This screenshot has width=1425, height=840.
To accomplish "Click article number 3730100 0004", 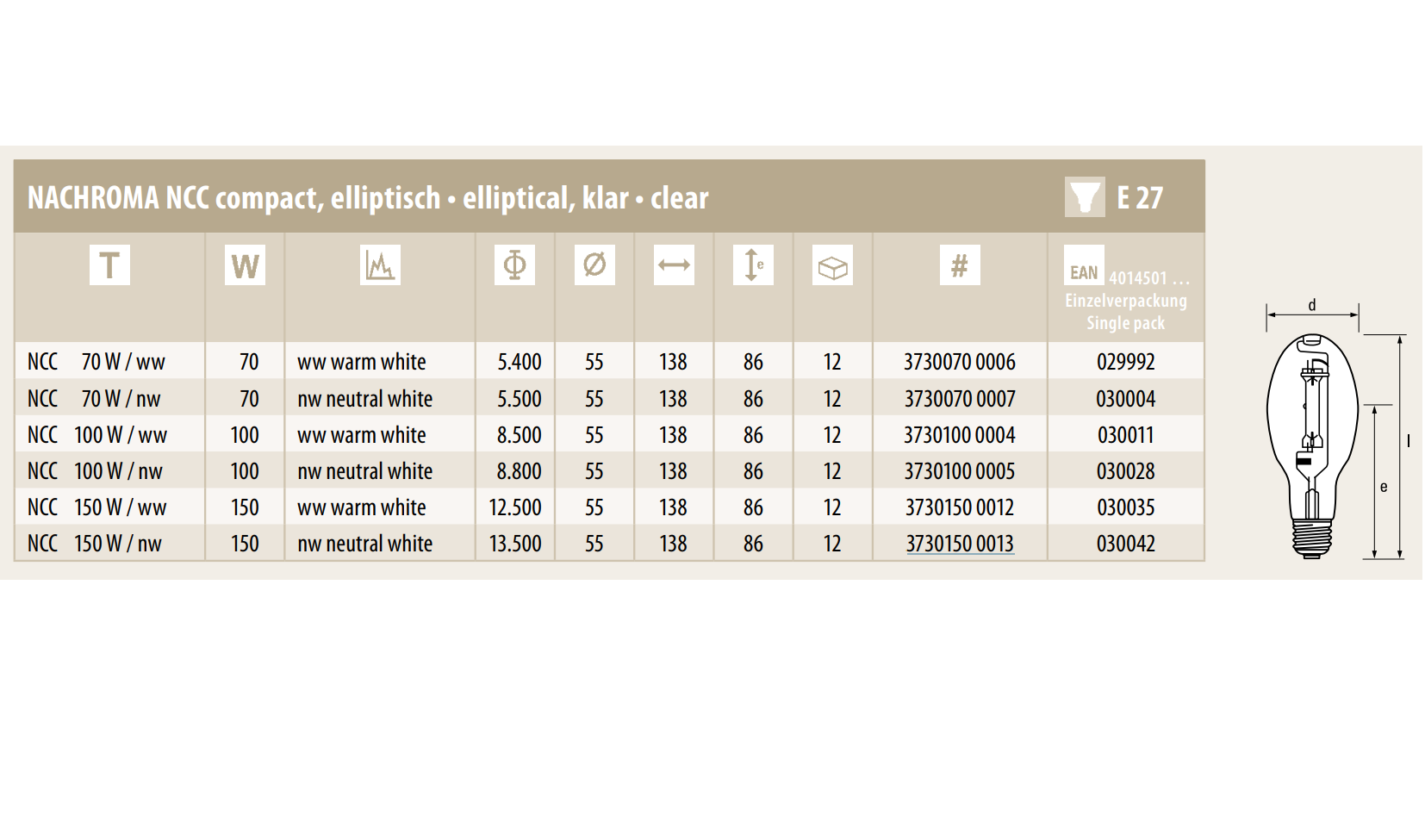I will (960, 435).
